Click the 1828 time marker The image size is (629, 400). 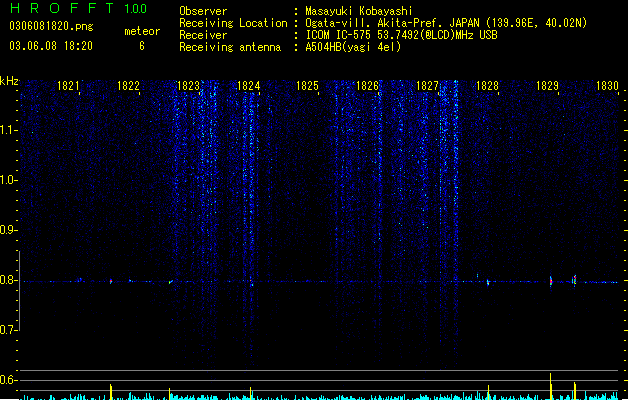coord(487,86)
